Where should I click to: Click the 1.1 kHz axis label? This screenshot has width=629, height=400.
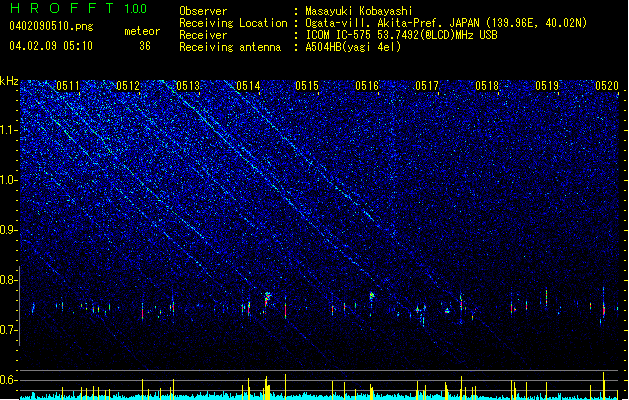point(9,130)
